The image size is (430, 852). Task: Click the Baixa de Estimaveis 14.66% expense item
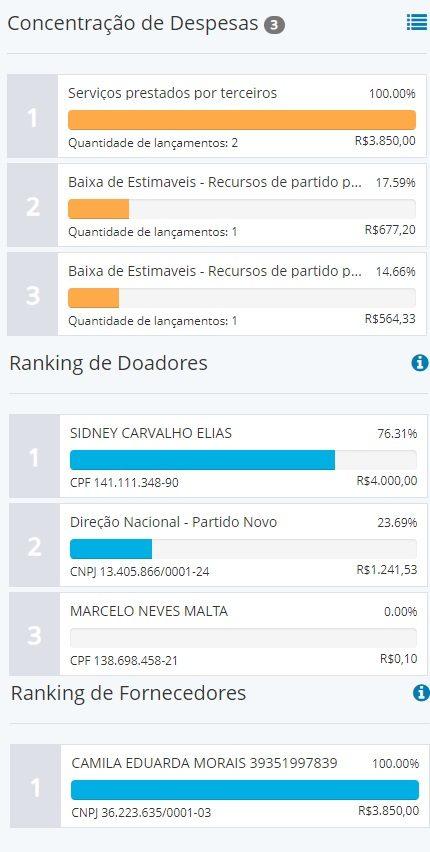click(x=242, y=294)
